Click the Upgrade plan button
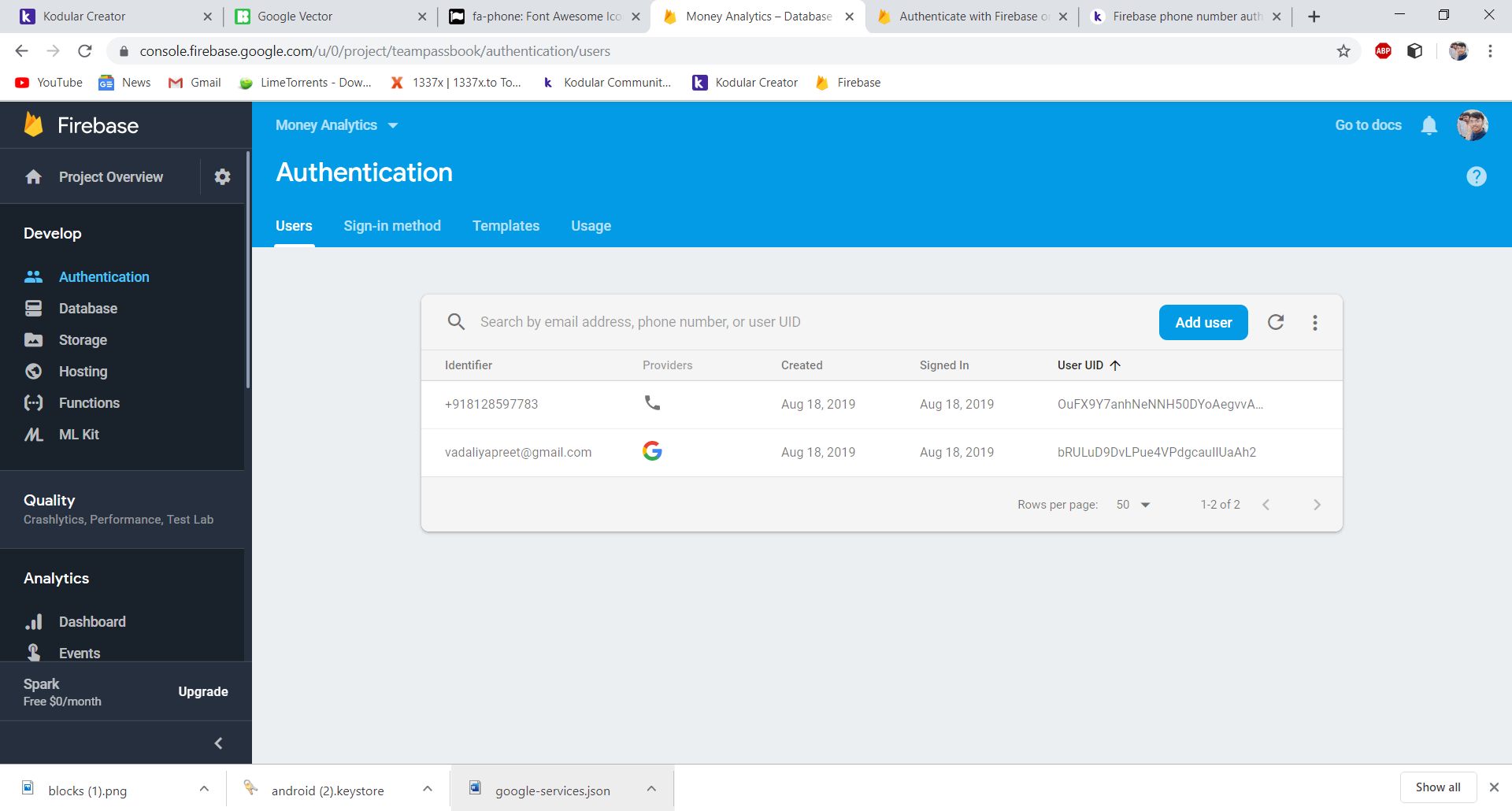Image resolution: width=1512 pixels, height=811 pixels. point(202,691)
